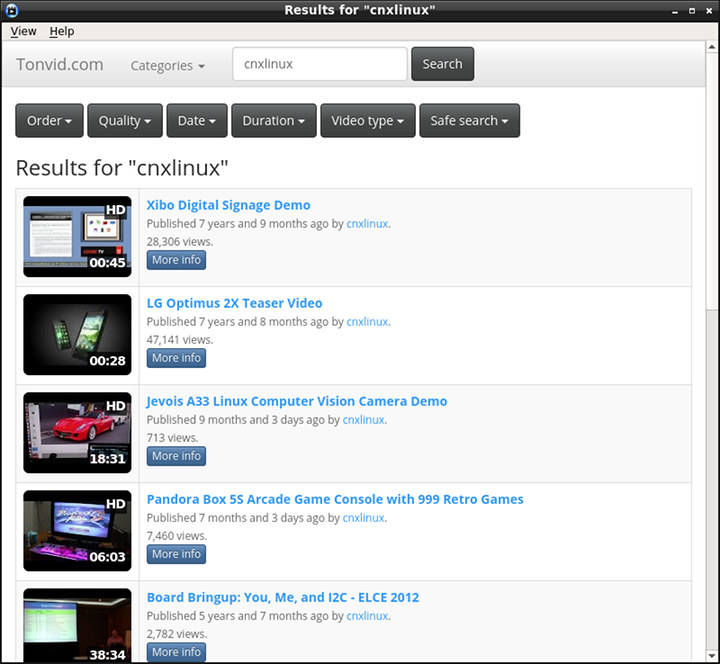Open cnxlinux channel link in Pandora Box row
The height and width of the screenshot is (664, 720).
pyautogui.click(x=364, y=518)
